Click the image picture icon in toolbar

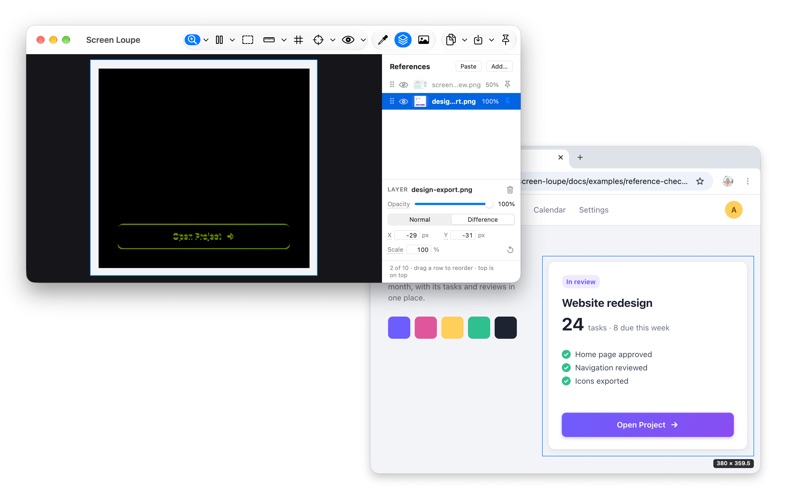pyautogui.click(x=423, y=40)
